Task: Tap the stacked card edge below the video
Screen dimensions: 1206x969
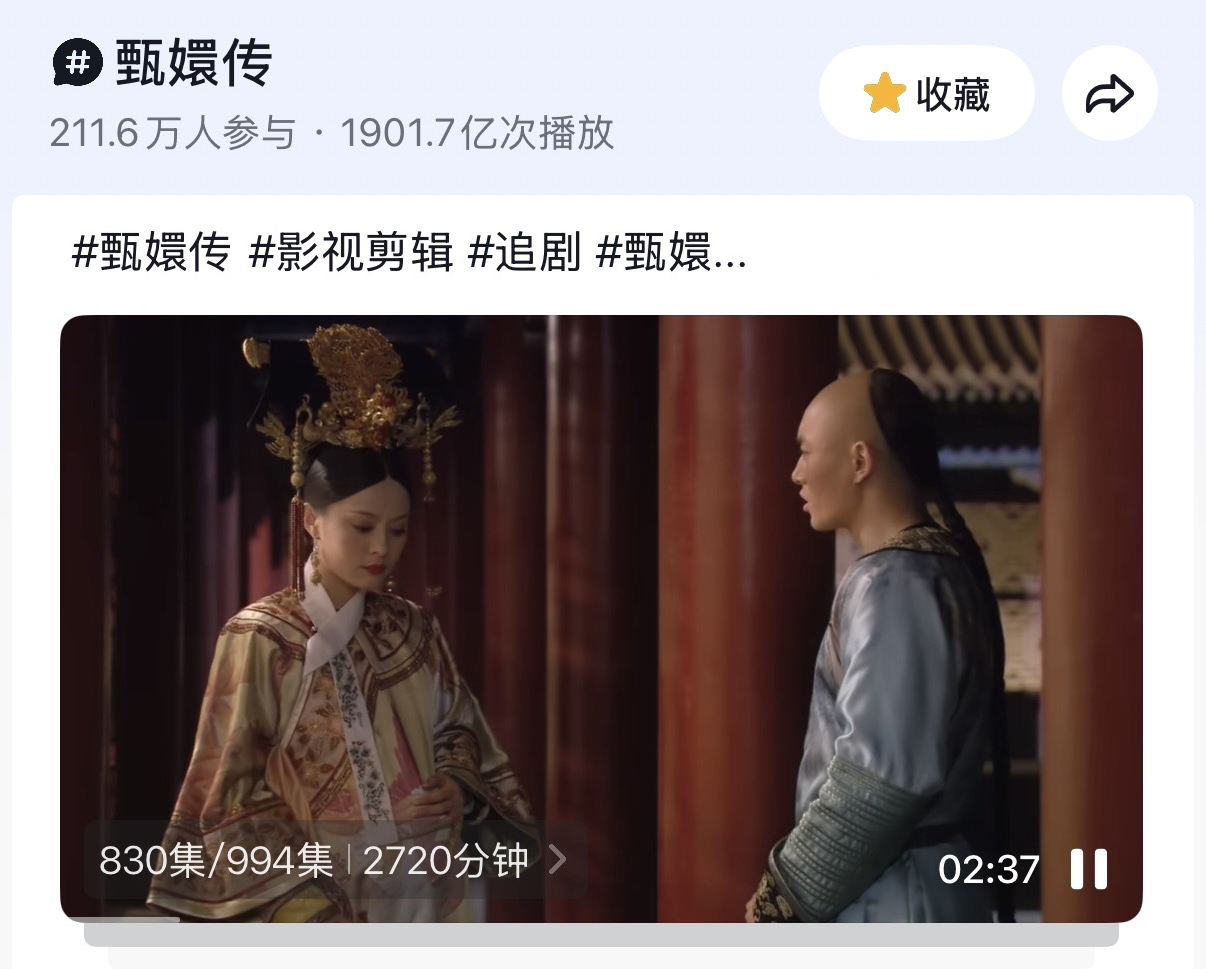Action: (601, 935)
